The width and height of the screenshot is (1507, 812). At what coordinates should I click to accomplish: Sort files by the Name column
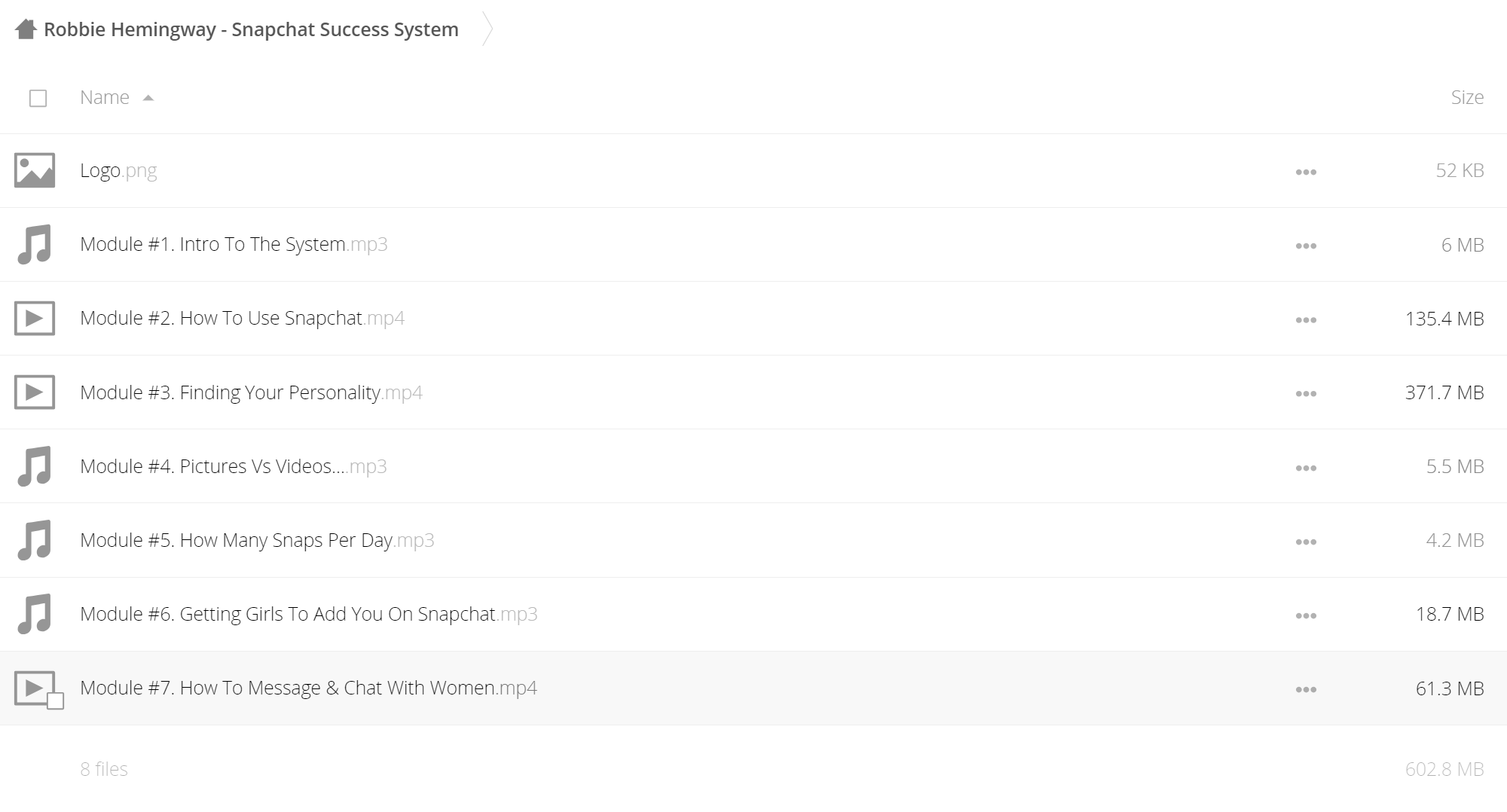[x=105, y=97]
